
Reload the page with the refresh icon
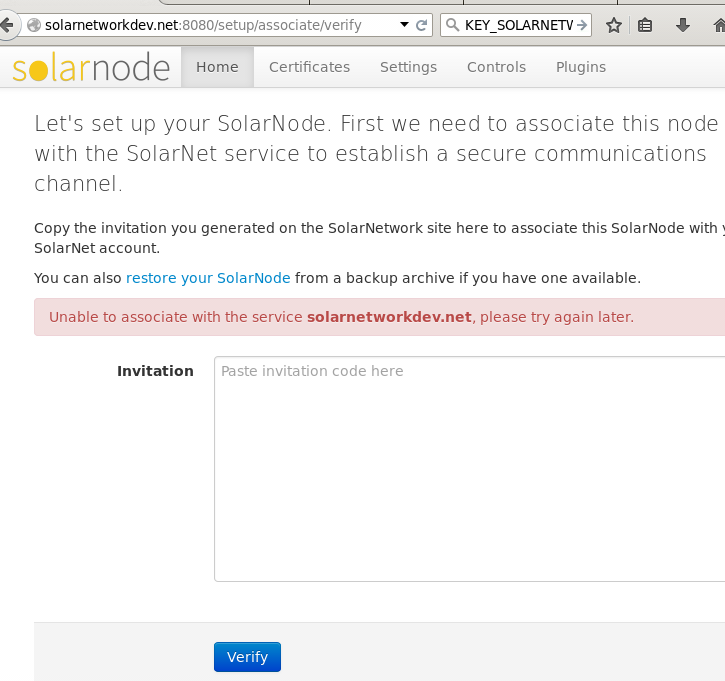[x=421, y=25]
